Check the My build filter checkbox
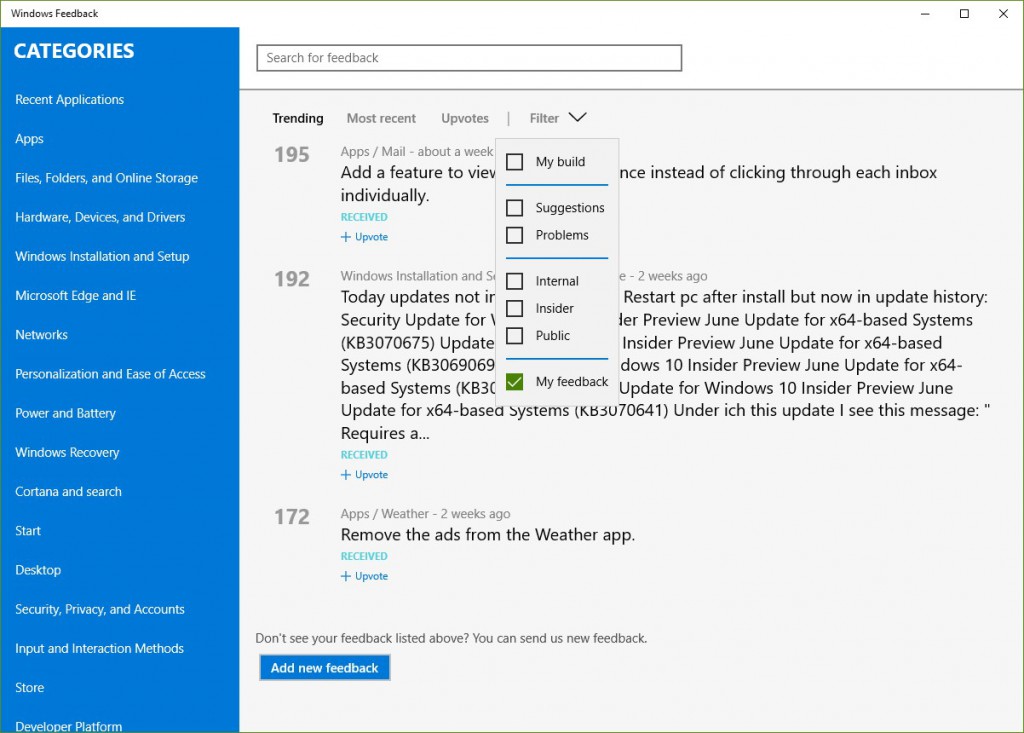 [515, 161]
